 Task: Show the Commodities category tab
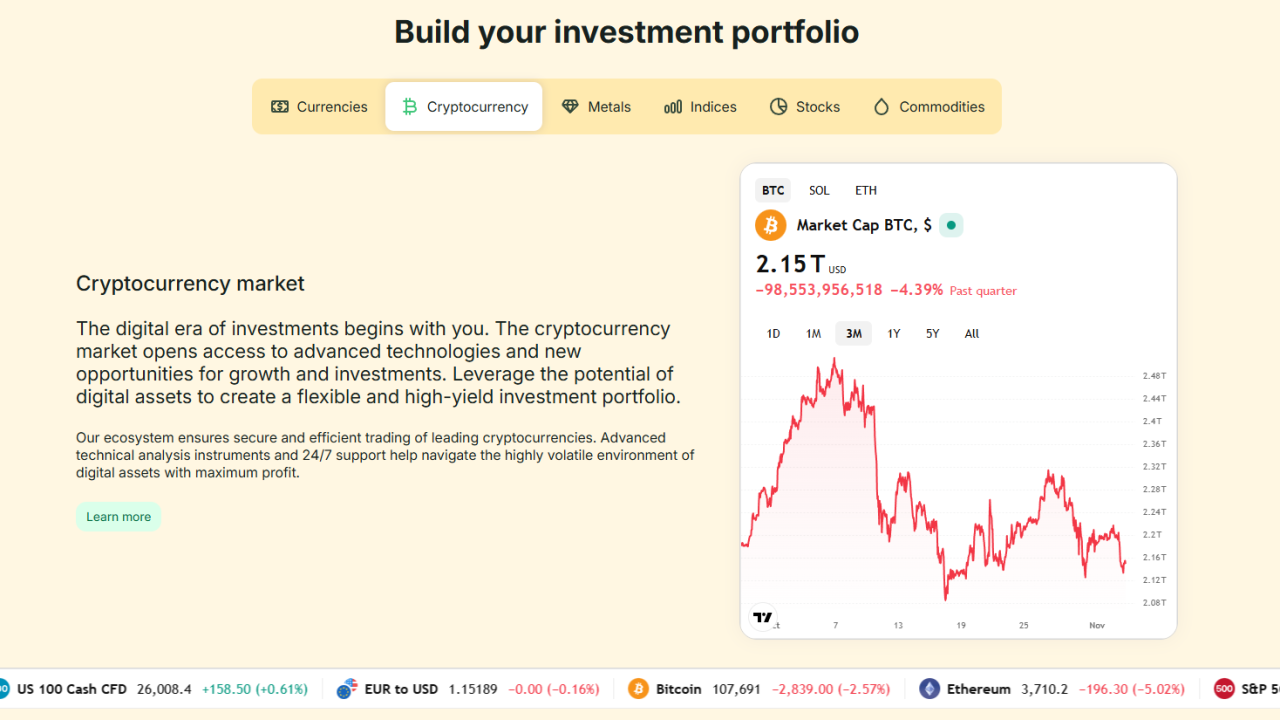tap(928, 107)
